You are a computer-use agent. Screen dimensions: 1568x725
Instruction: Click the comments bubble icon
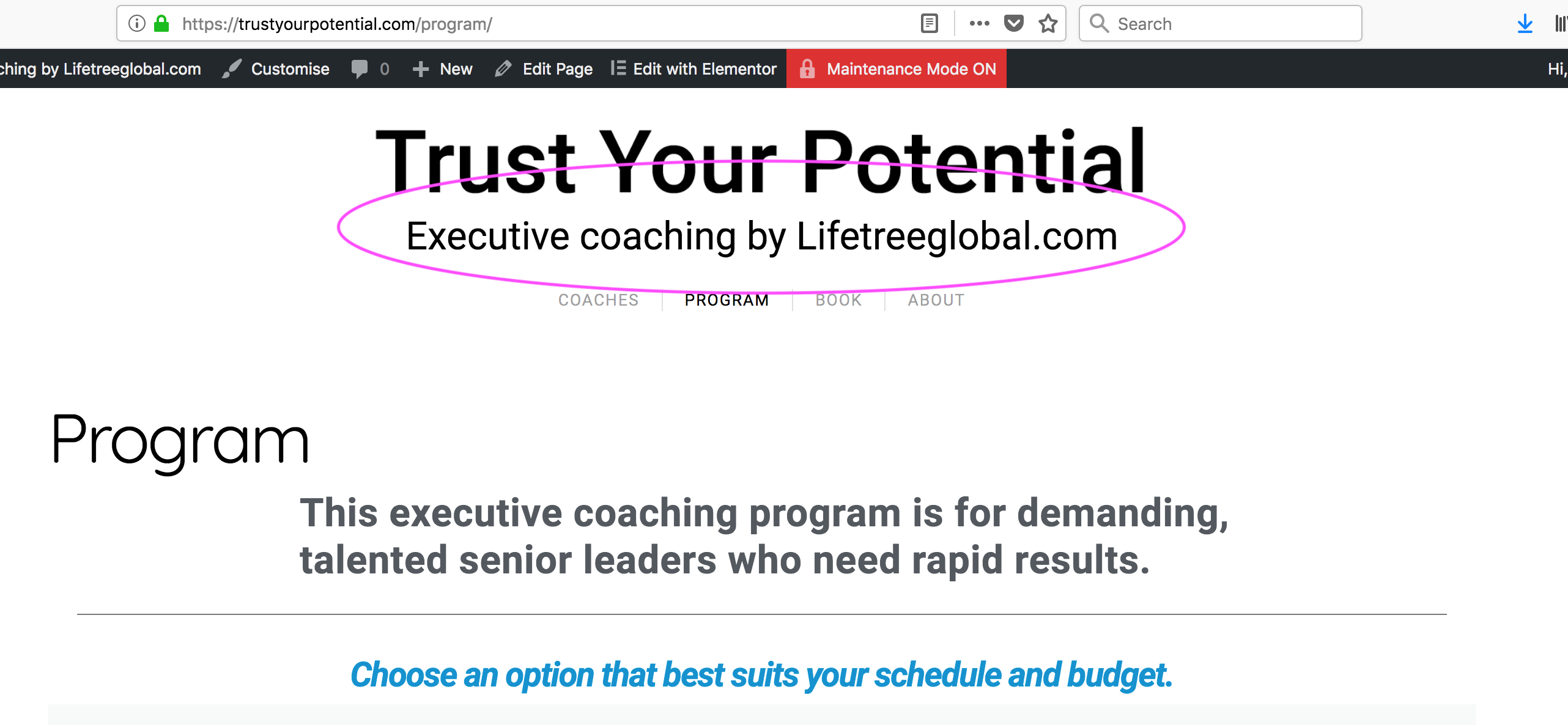(359, 69)
